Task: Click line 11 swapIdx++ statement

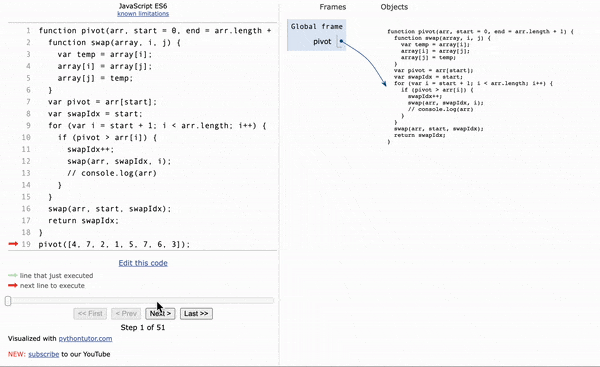Action: [x=91, y=149]
